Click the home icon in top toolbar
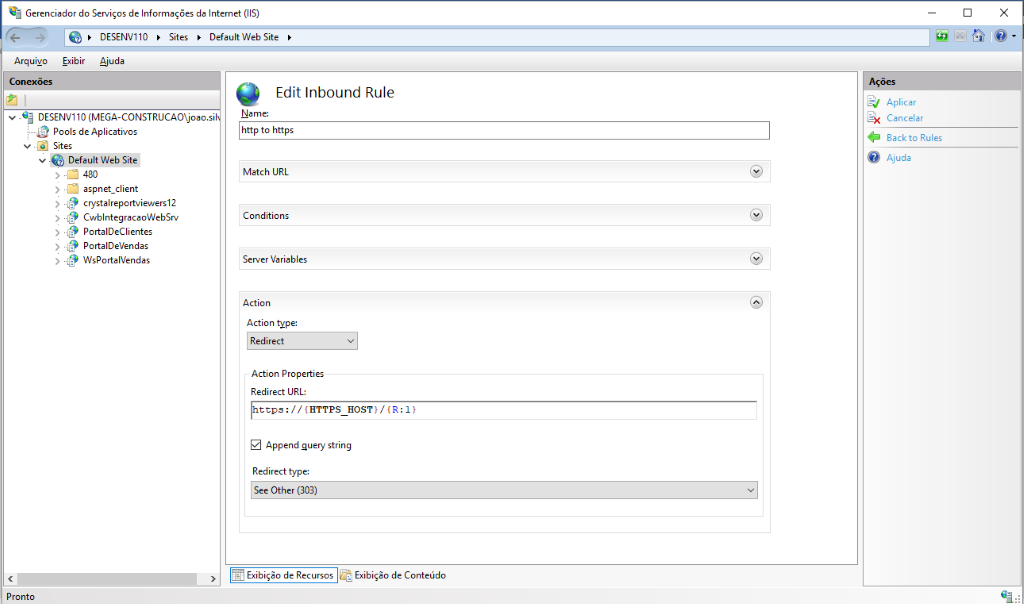 click(978, 37)
